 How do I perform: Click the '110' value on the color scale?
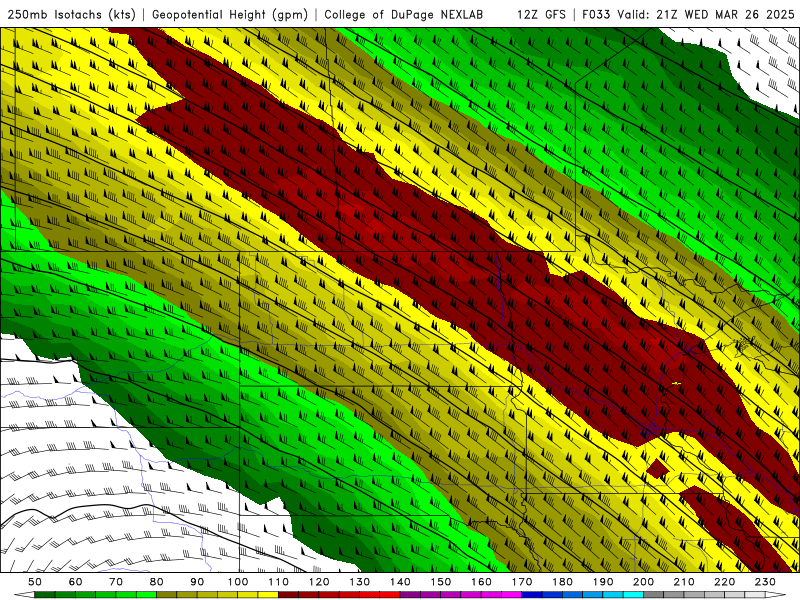tap(279, 582)
